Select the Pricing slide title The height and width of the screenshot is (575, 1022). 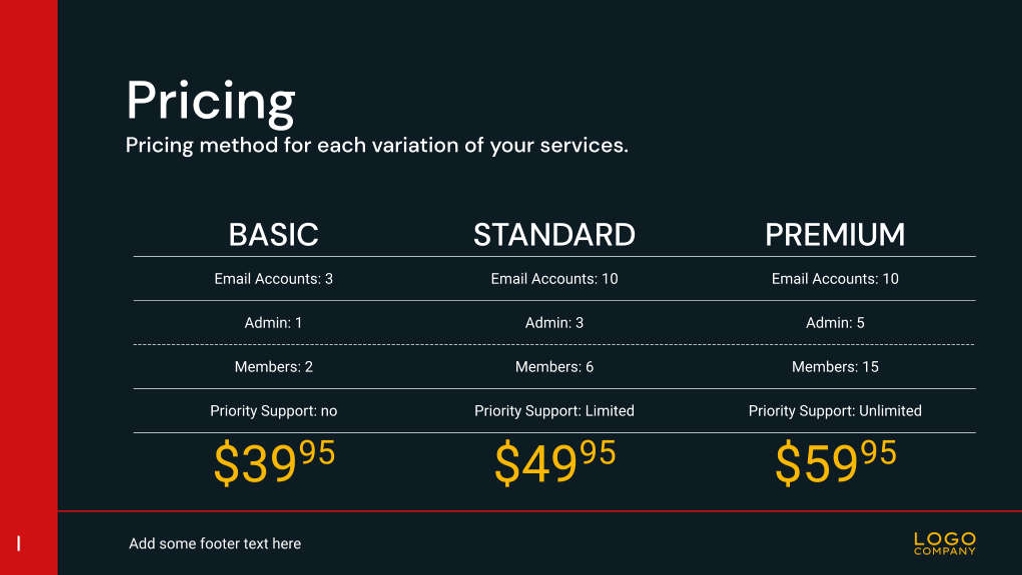pos(211,101)
